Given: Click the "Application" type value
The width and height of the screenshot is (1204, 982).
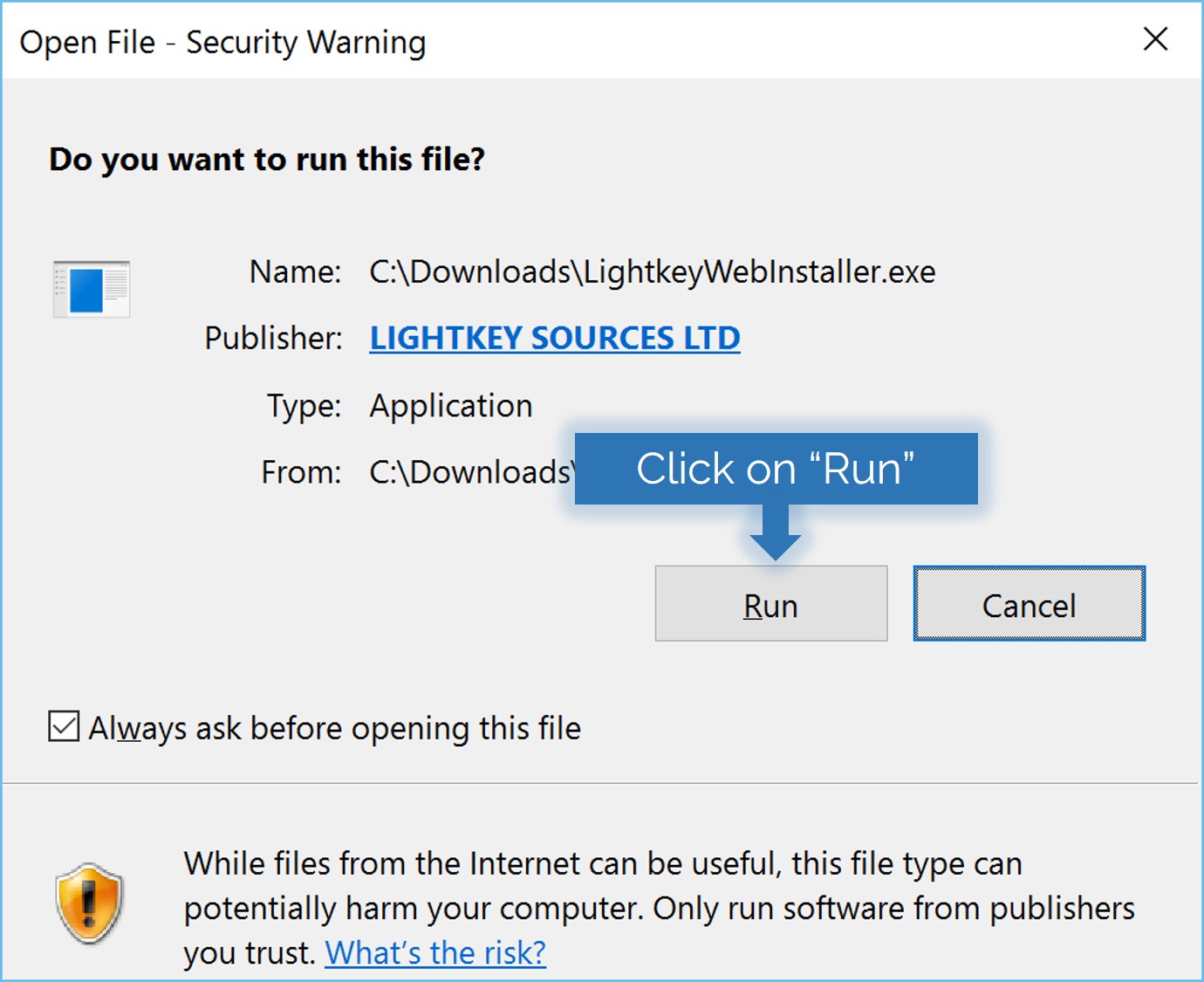Looking at the screenshot, I should [451, 406].
